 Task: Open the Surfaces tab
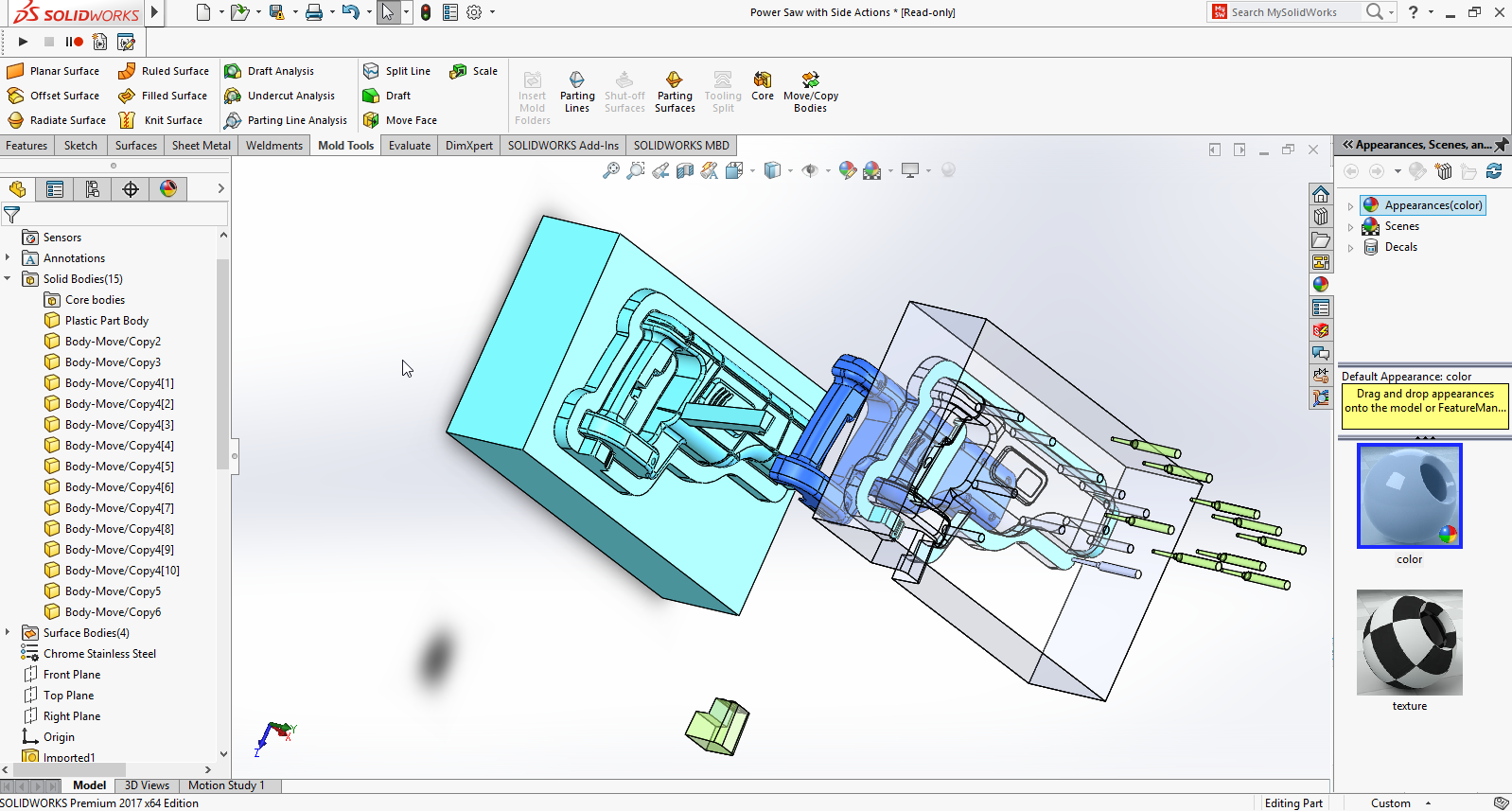[136, 146]
